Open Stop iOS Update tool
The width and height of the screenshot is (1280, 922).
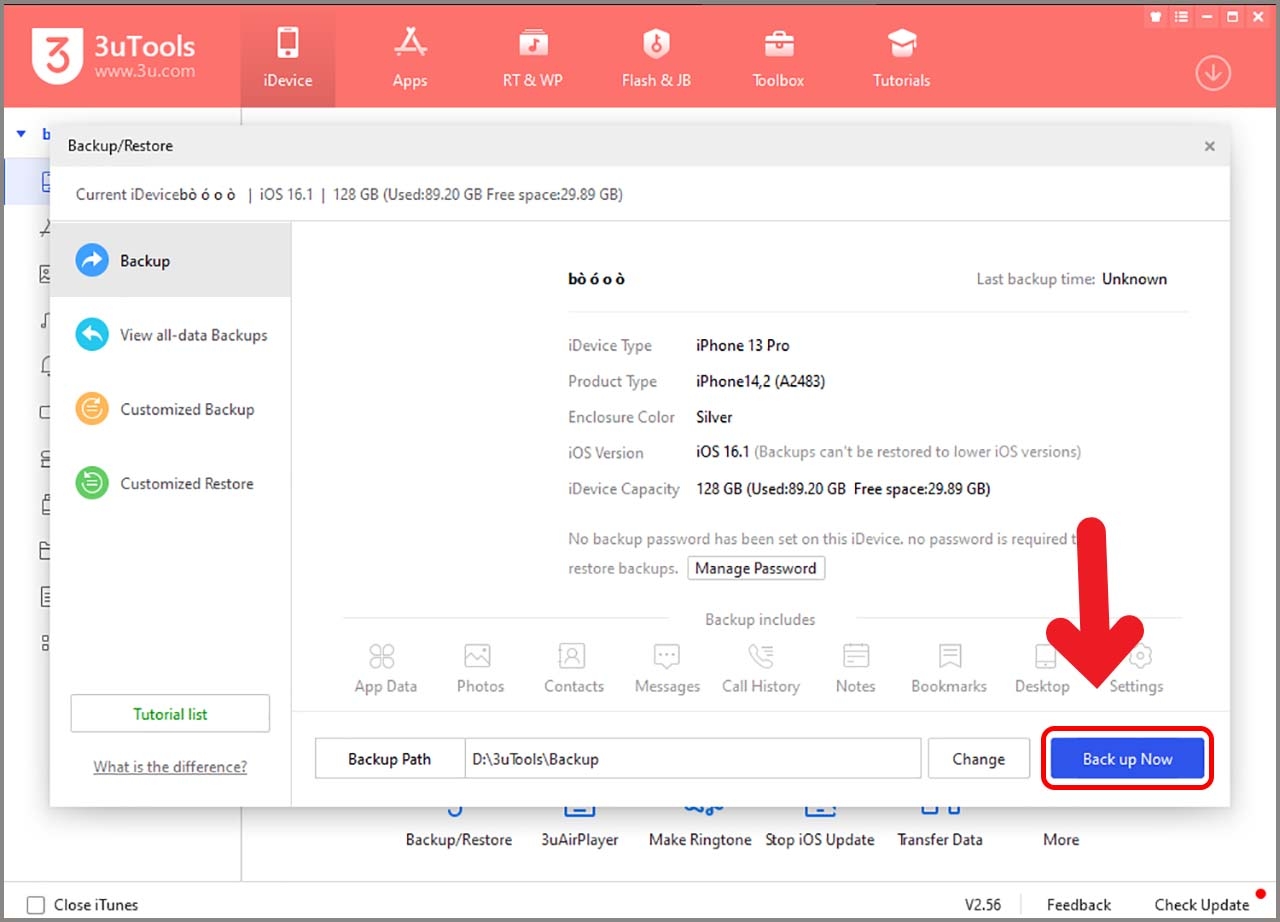820,840
